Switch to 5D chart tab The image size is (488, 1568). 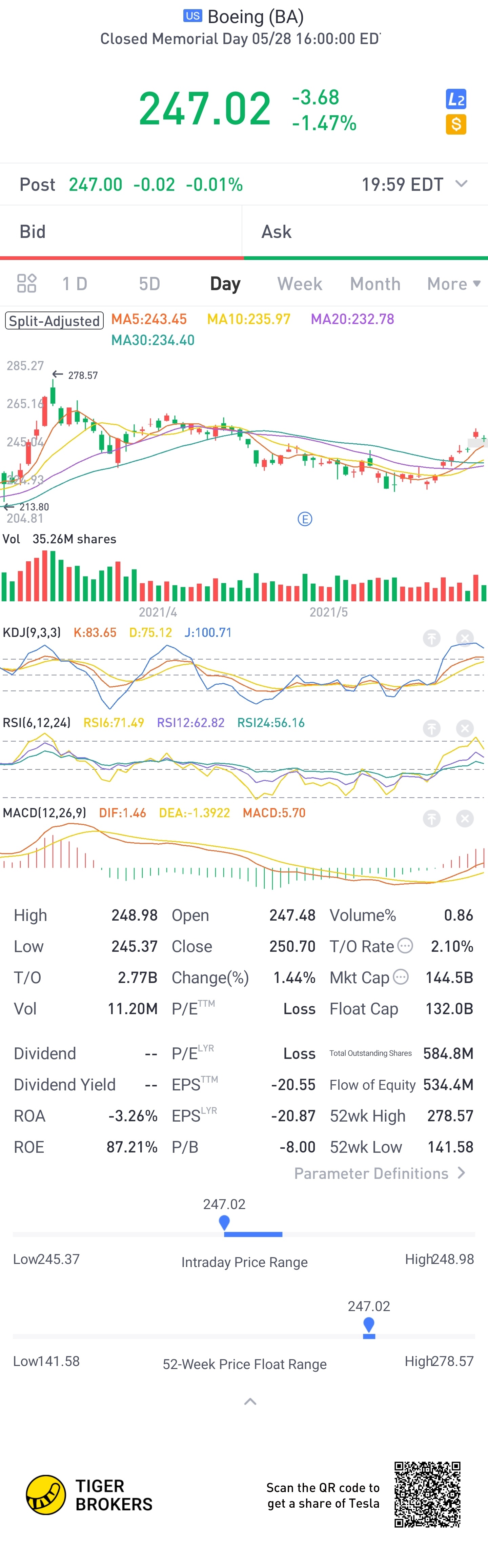pos(149,284)
